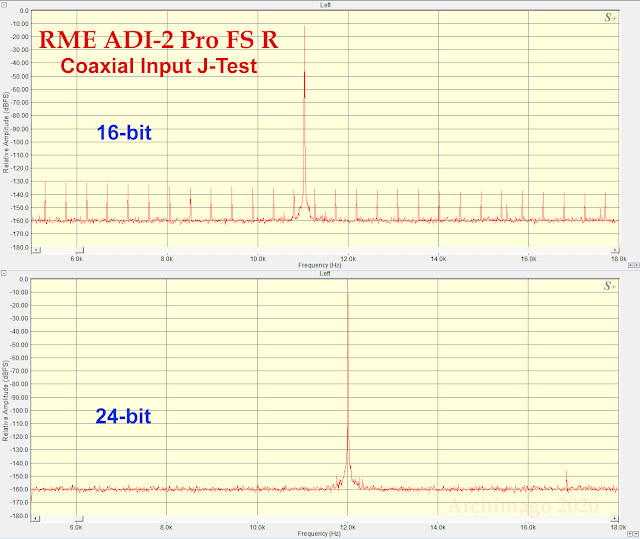Click the 'Frequency (Hz)' label under the 16-bit graph
The height and width of the screenshot is (539, 640).
[x=320, y=265]
